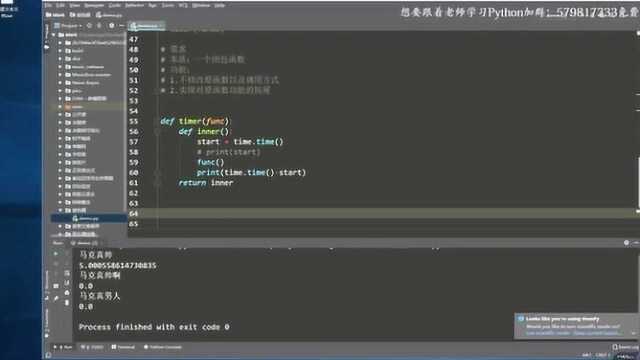Collapse the folder containing the selected file

click(60, 210)
